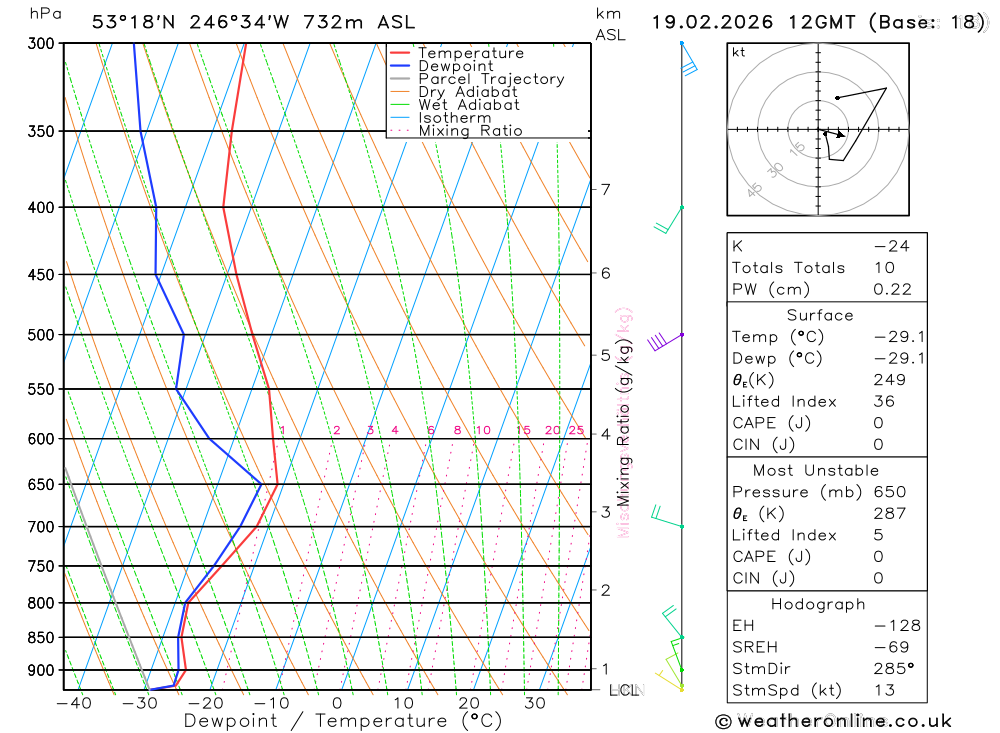Click the SREH value -69

pos(892,648)
